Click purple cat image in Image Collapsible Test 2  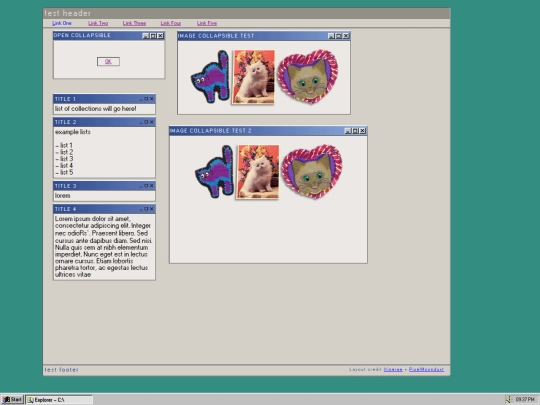pyautogui.click(x=214, y=172)
